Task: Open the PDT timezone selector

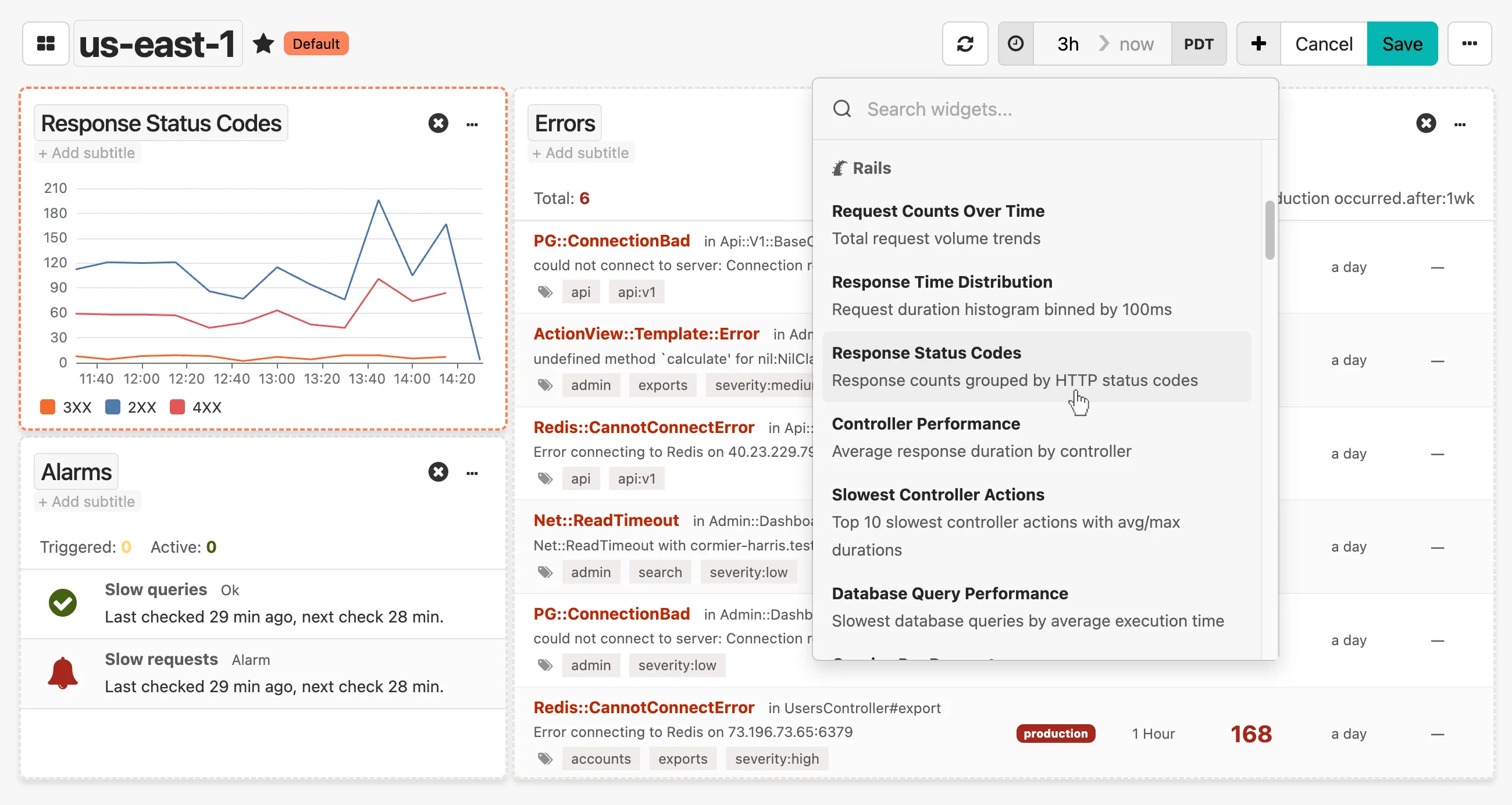Action: [x=1199, y=44]
